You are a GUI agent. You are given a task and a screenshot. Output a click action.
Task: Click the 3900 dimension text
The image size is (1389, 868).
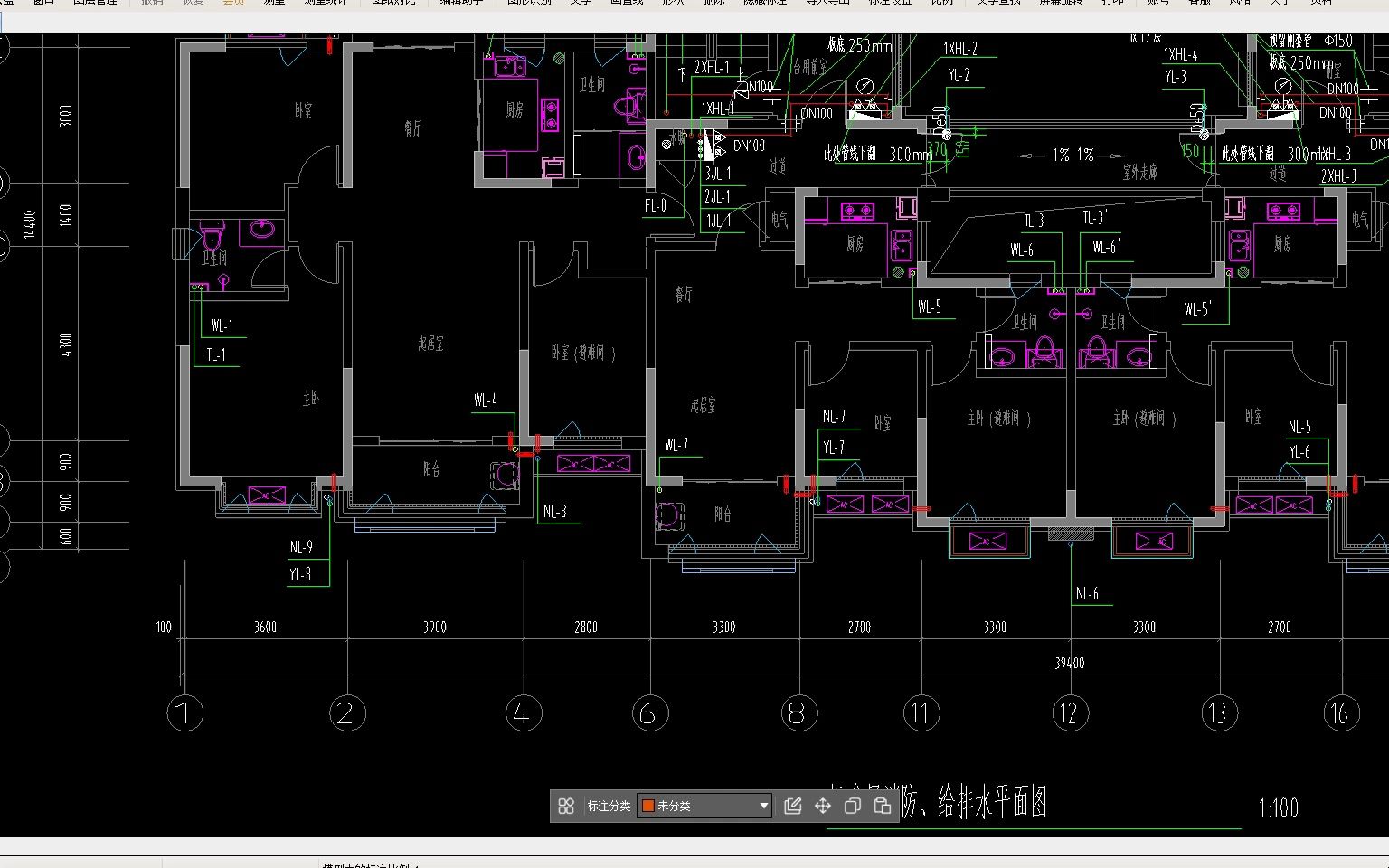[x=435, y=627]
